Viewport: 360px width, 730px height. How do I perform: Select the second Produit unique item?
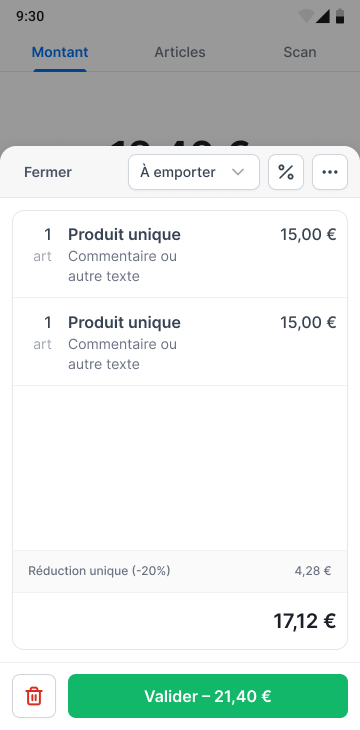(x=180, y=342)
